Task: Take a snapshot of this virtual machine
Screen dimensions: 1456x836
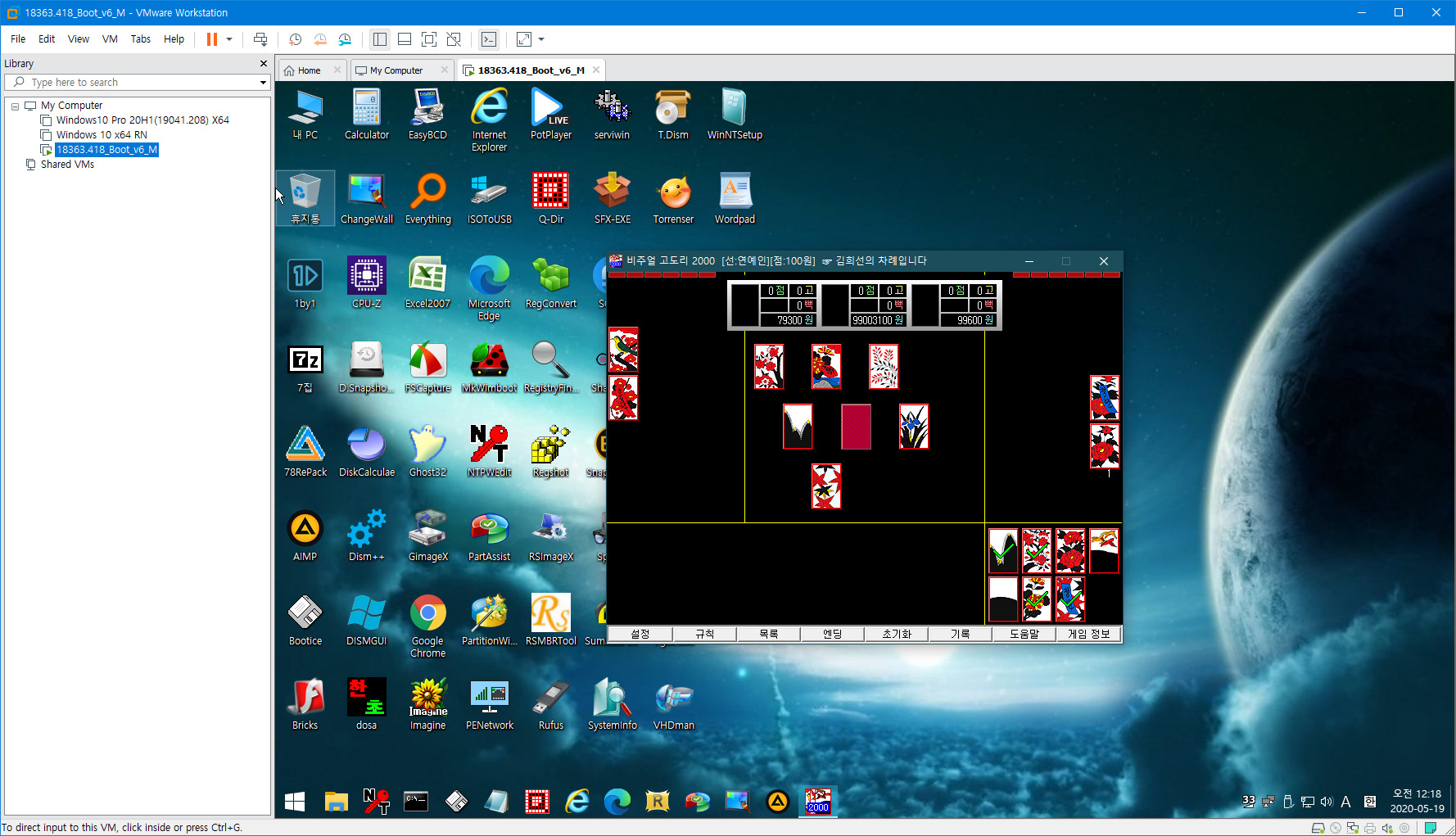Action: pyautogui.click(x=296, y=39)
